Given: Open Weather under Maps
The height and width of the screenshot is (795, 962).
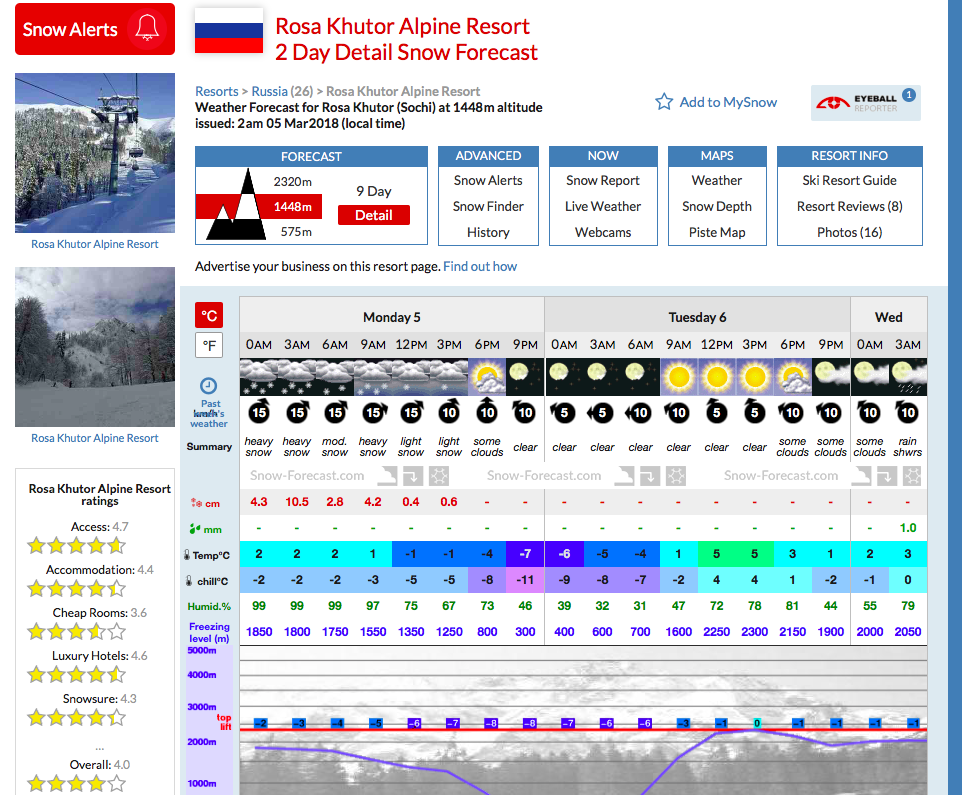Looking at the screenshot, I should pyautogui.click(x=717, y=180).
